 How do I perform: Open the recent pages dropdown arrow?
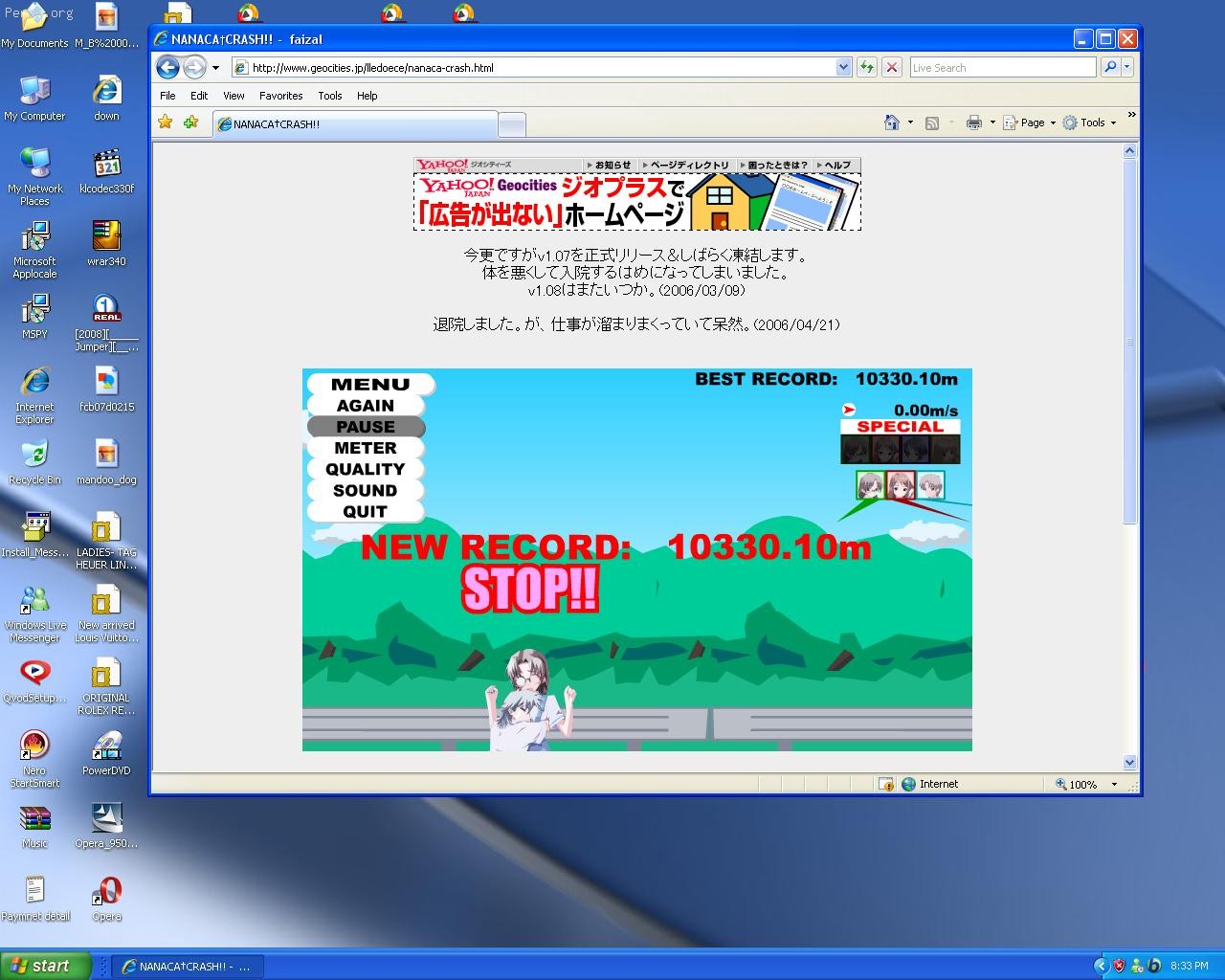click(x=216, y=68)
